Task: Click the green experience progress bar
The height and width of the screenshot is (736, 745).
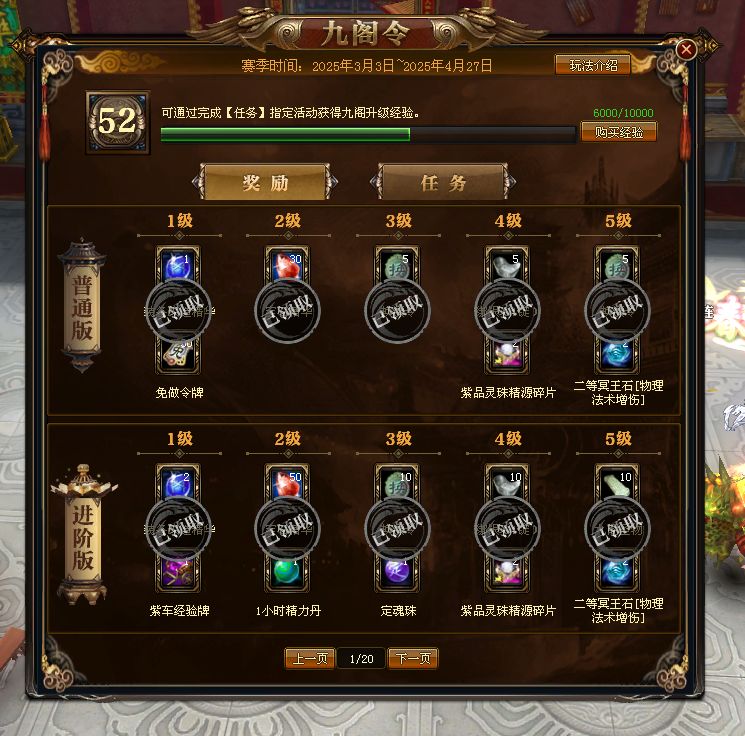Action: point(368,134)
